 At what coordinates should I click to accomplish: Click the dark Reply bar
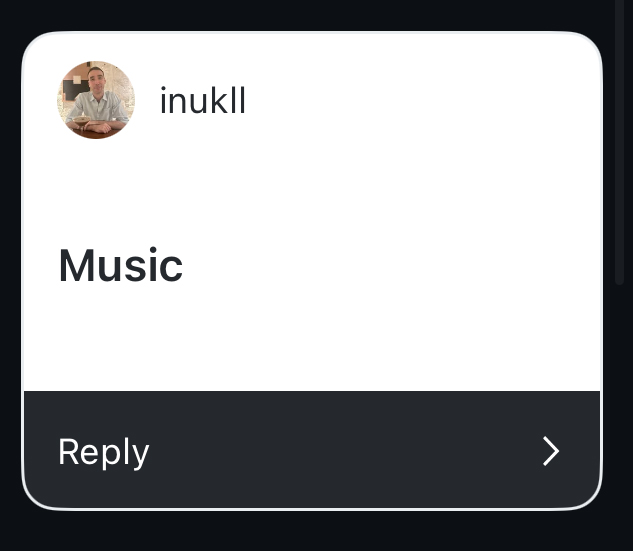[x=312, y=450]
